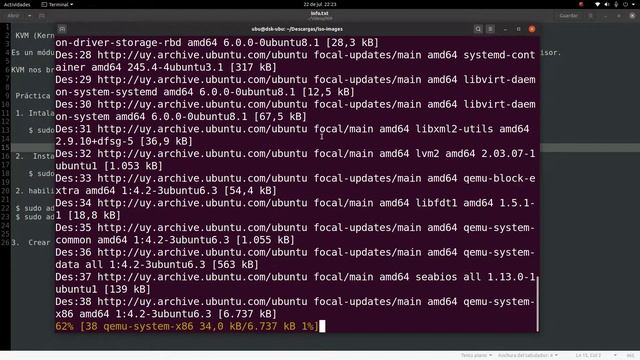Maximize the terminal window

click(518, 29)
